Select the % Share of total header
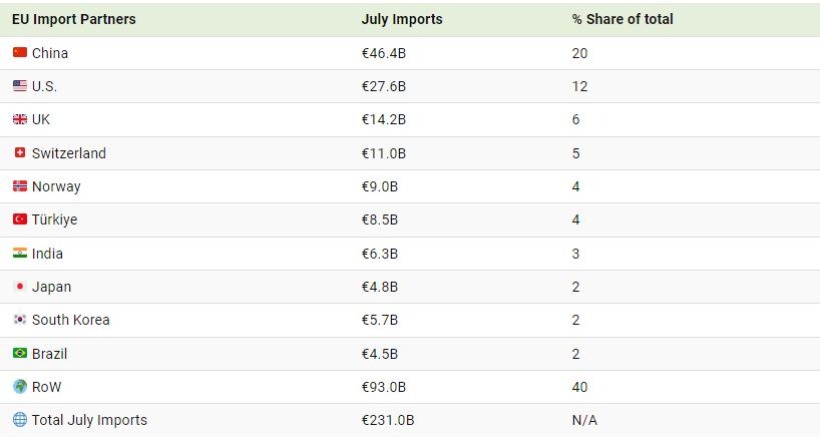 (x=622, y=20)
